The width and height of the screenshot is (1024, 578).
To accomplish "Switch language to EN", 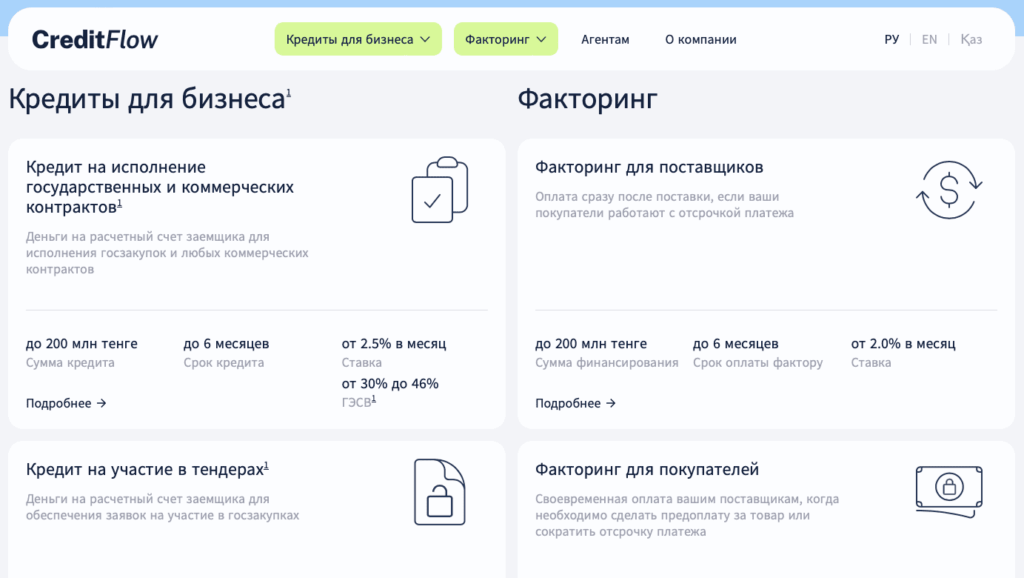I will [x=929, y=40].
